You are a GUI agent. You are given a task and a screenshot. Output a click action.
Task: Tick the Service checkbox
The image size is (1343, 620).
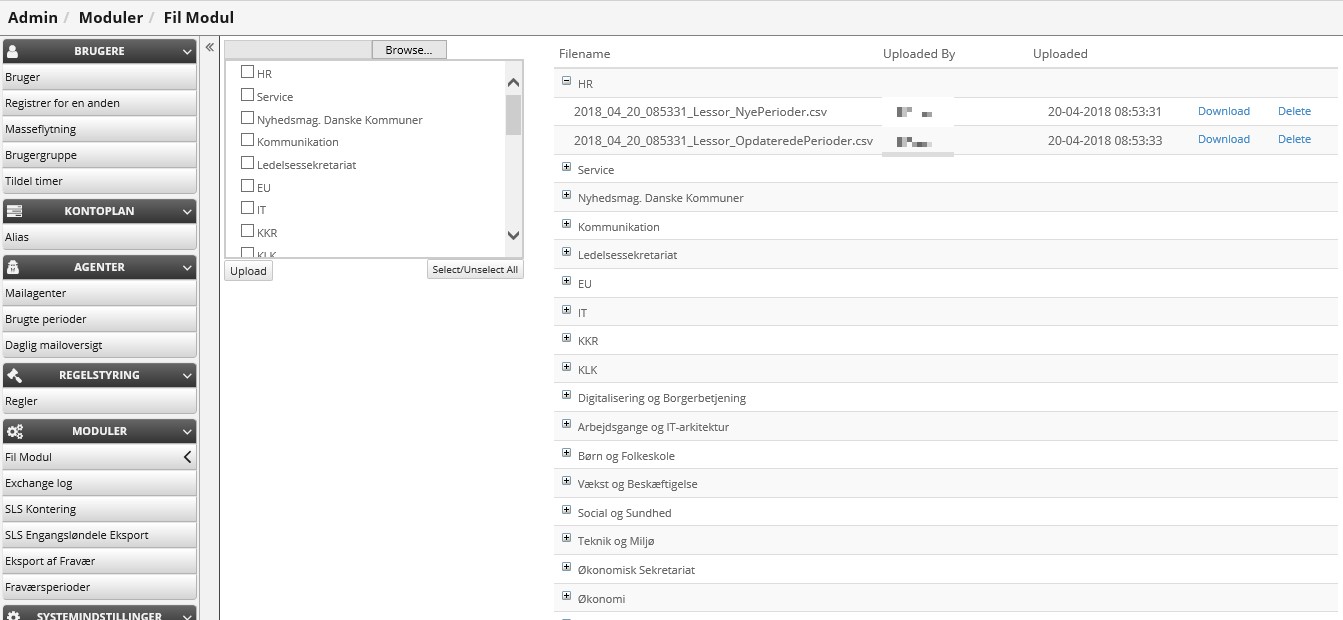[247, 95]
